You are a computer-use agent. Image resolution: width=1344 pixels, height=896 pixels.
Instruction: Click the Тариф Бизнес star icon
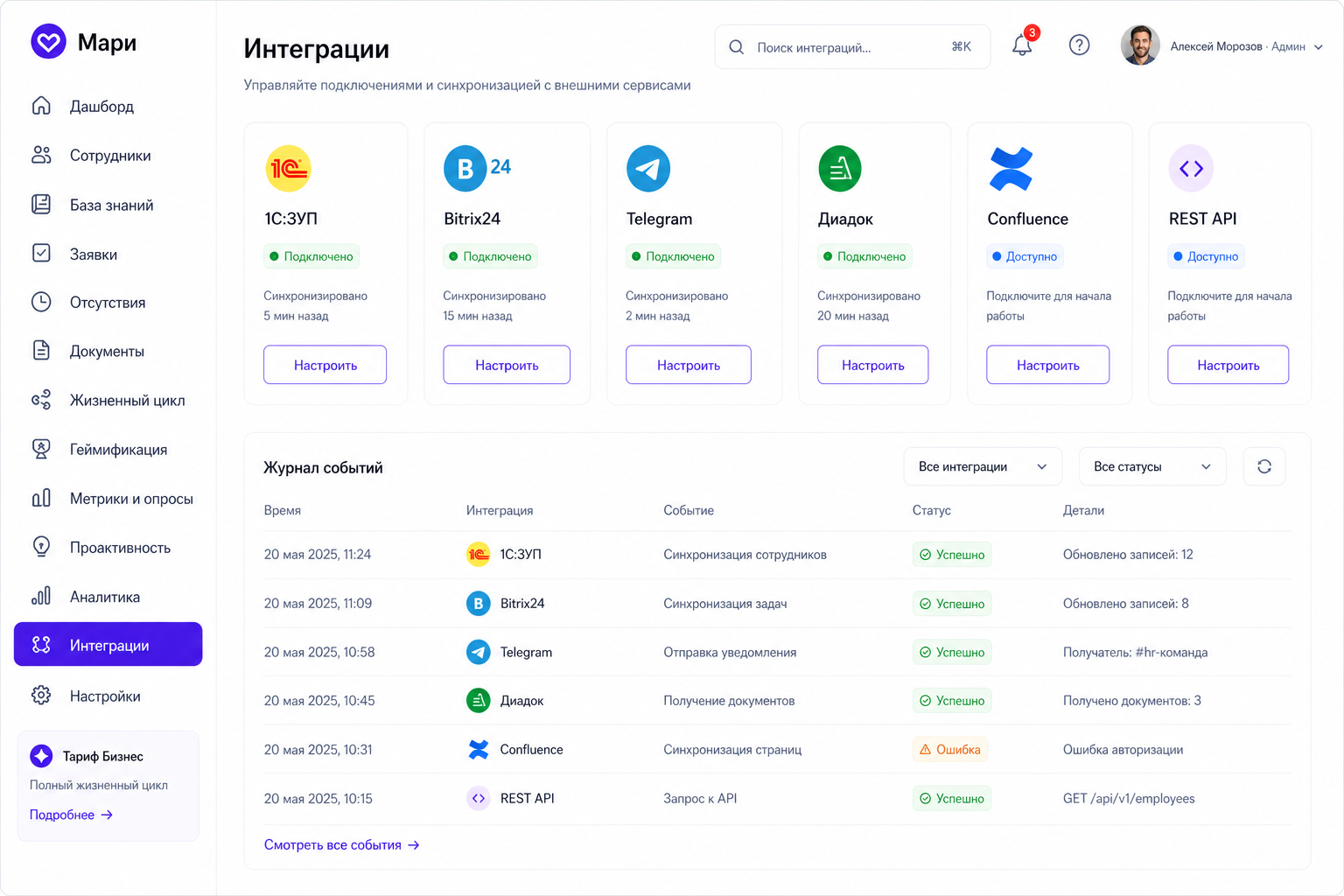(x=41, y=756)
